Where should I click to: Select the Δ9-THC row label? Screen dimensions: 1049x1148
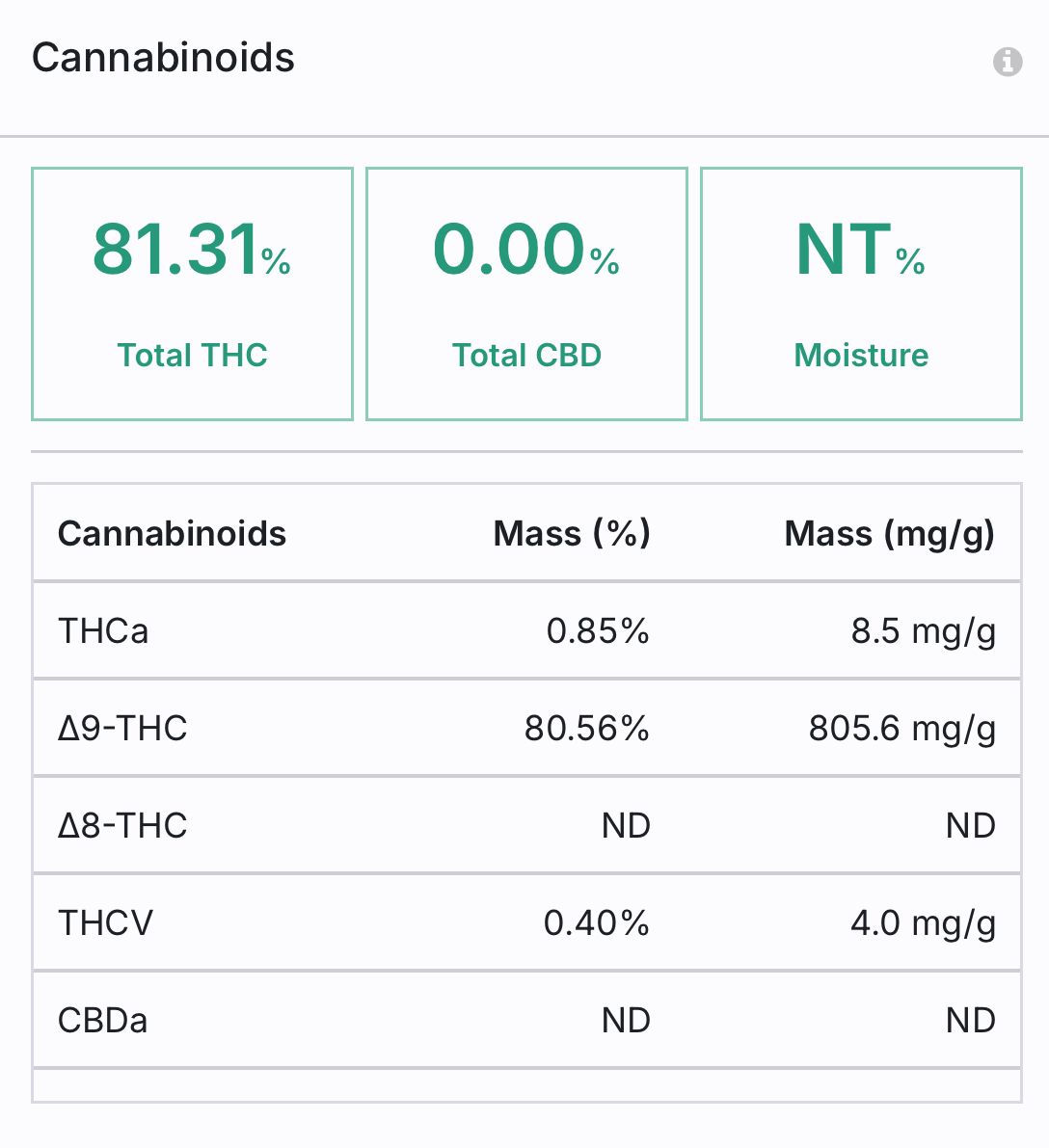pyautogui.click(x=123, y=729)
